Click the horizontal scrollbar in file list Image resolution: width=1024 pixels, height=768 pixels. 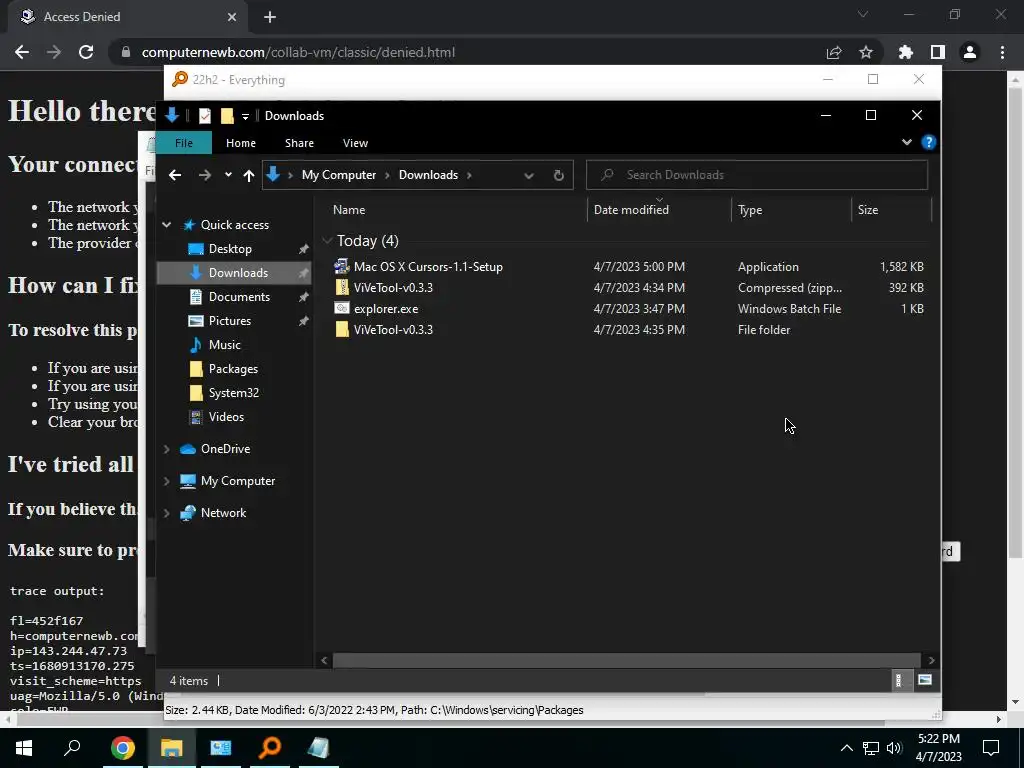click(626, 660)
